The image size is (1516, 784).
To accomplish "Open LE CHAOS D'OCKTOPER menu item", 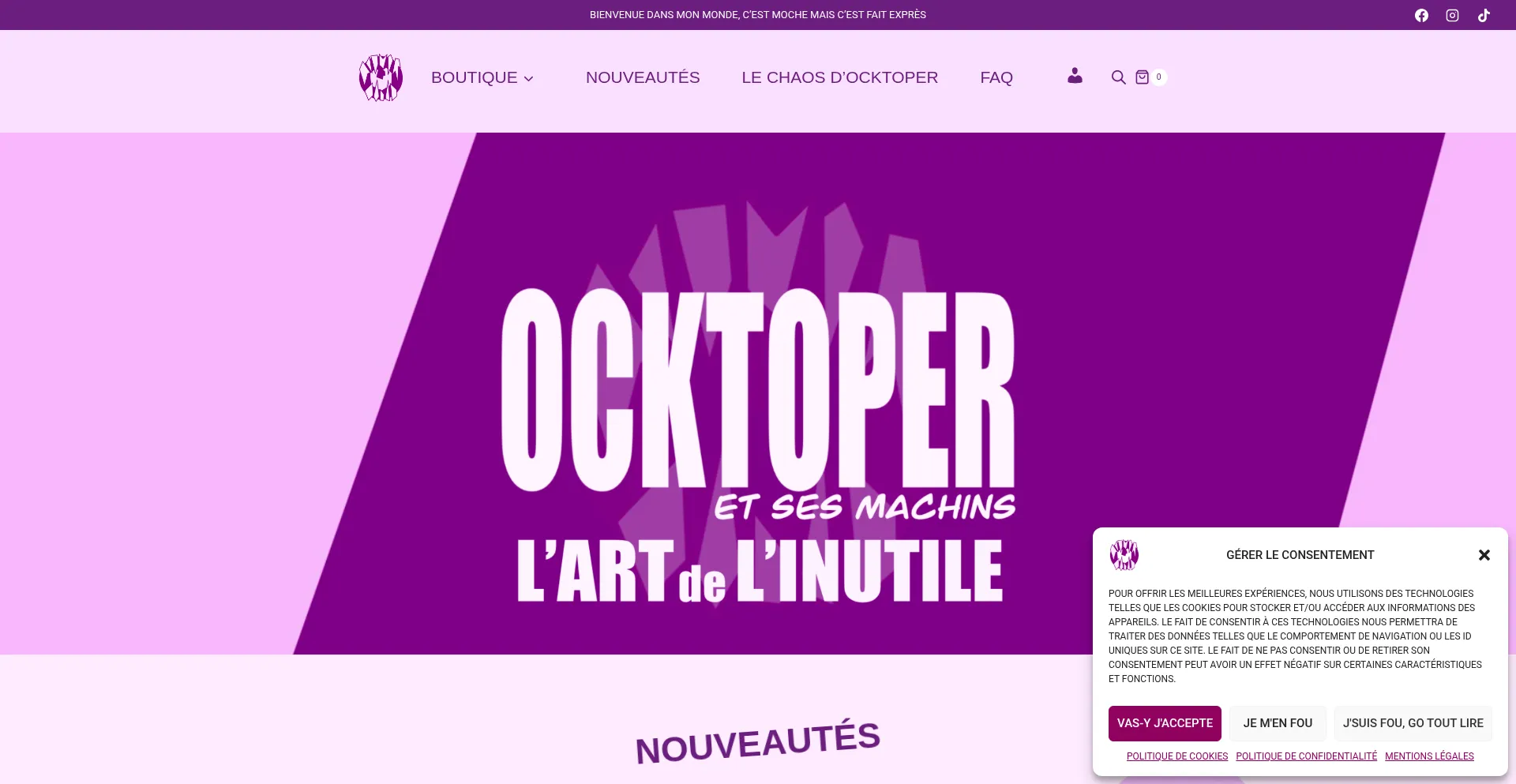I will pyautogui.click(x=839, y=77).
